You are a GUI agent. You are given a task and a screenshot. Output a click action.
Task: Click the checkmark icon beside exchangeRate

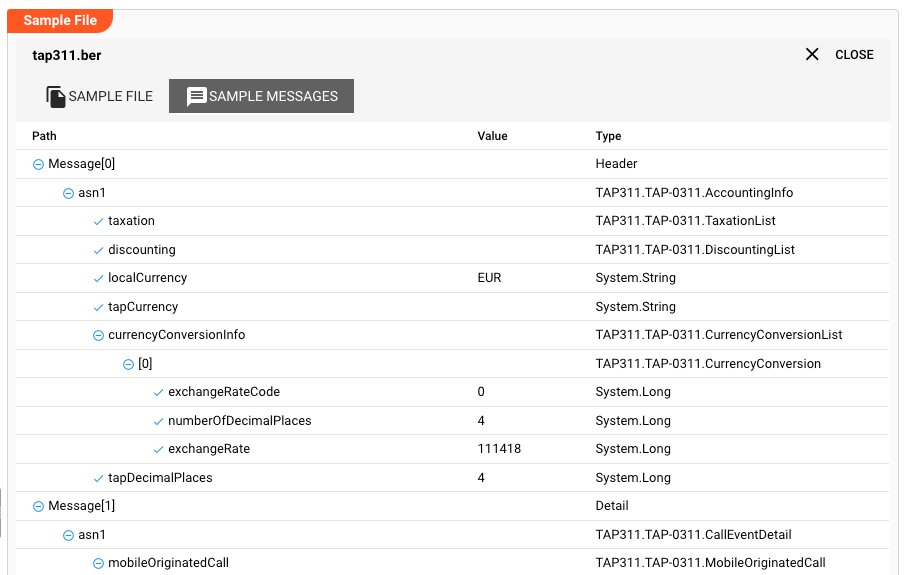click(x=158, y=449)
